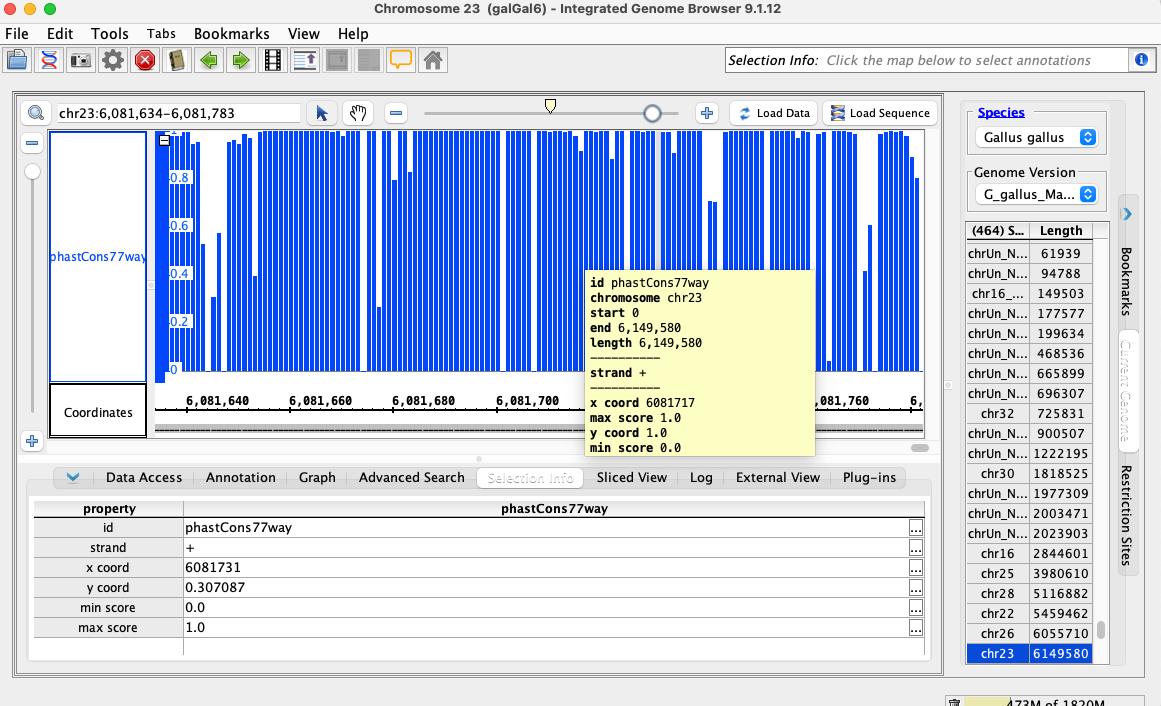Collapse the bottom tab panel chevron
Screen dimensions: 1161x706
click(72, 477)
